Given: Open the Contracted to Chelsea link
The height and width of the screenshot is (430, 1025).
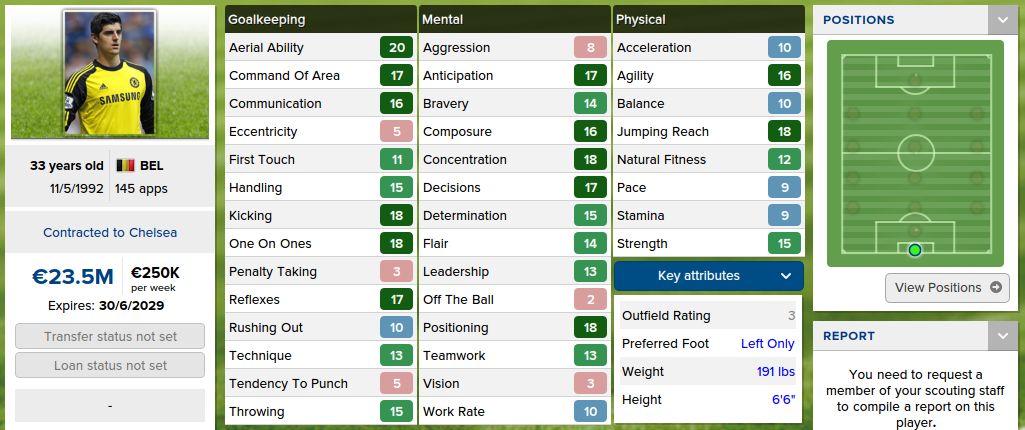Looking at the screenshot, I should click(110, 232).
